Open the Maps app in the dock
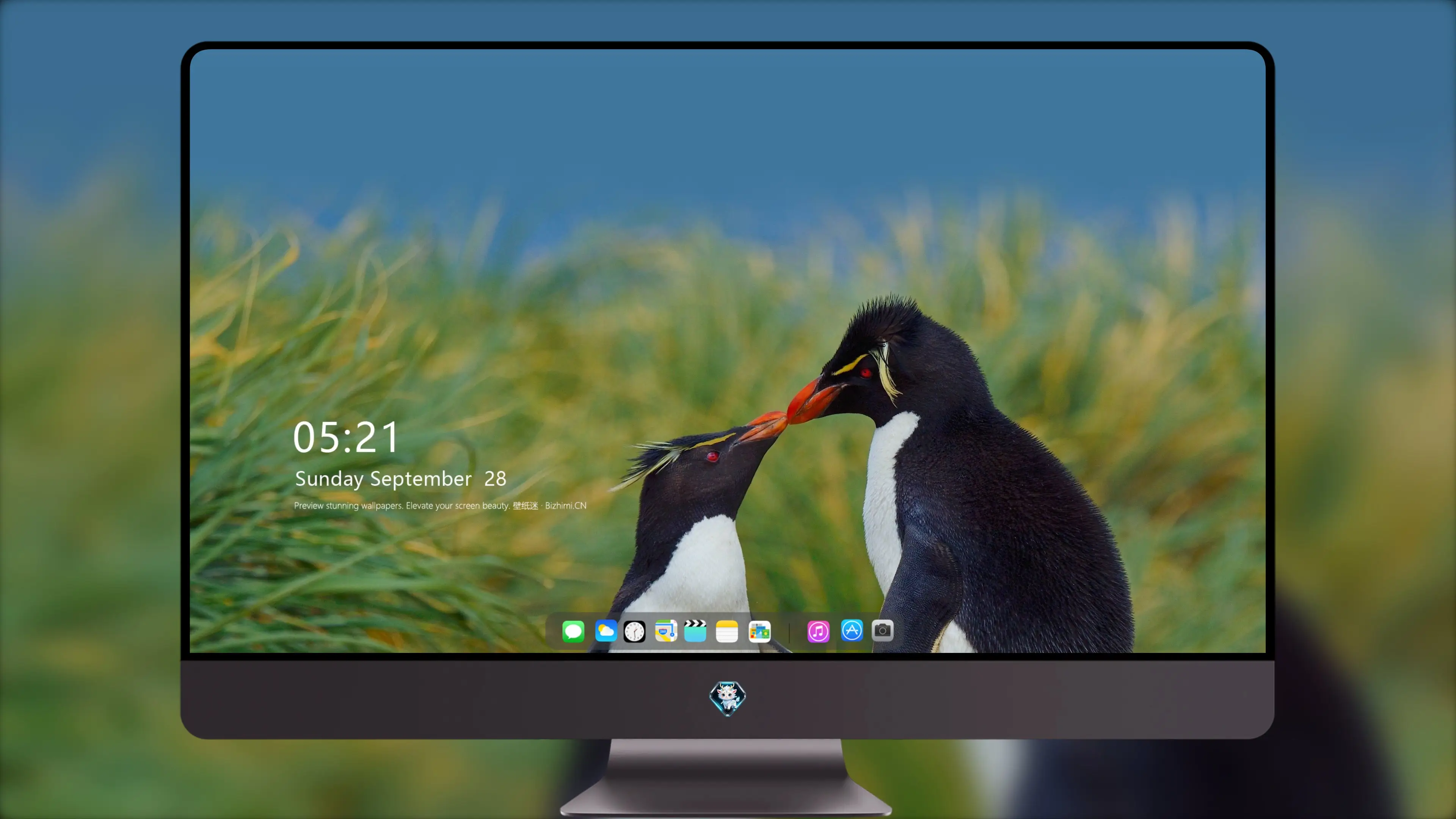Image resolution: width=1456 pixels, height=819 pixels. tap(666, 631)
